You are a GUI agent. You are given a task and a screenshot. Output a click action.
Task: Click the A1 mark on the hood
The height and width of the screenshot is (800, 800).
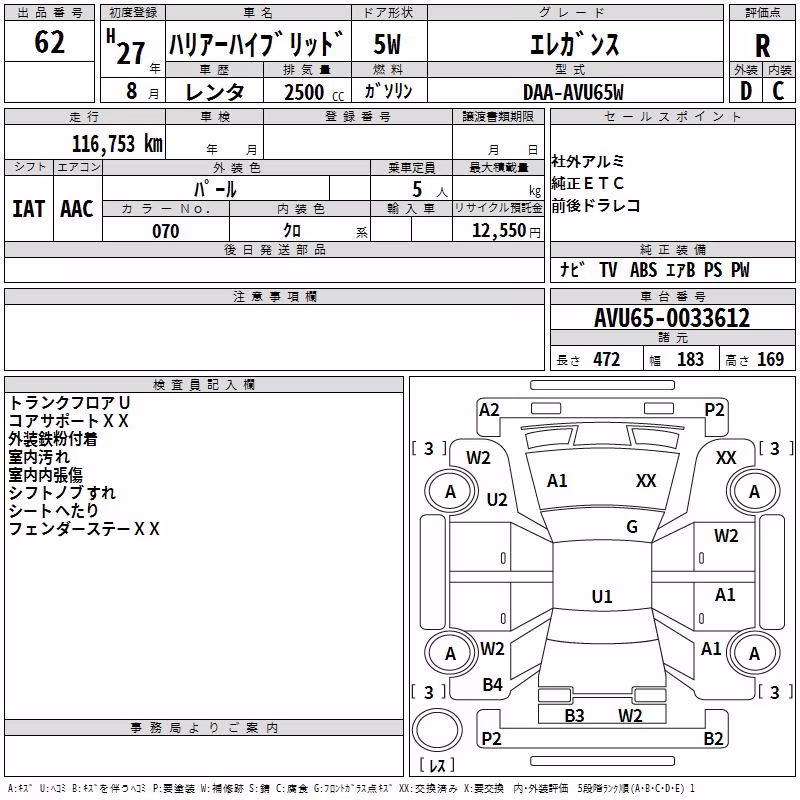point(557,481)
